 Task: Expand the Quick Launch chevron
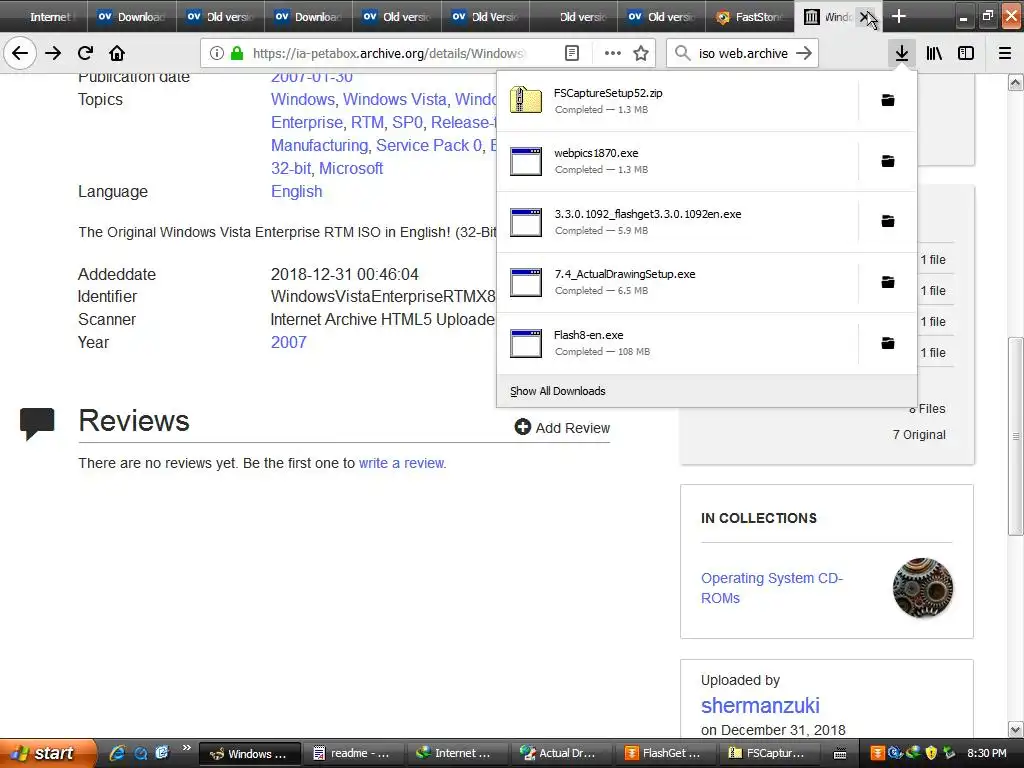click(x=187, y=748)
